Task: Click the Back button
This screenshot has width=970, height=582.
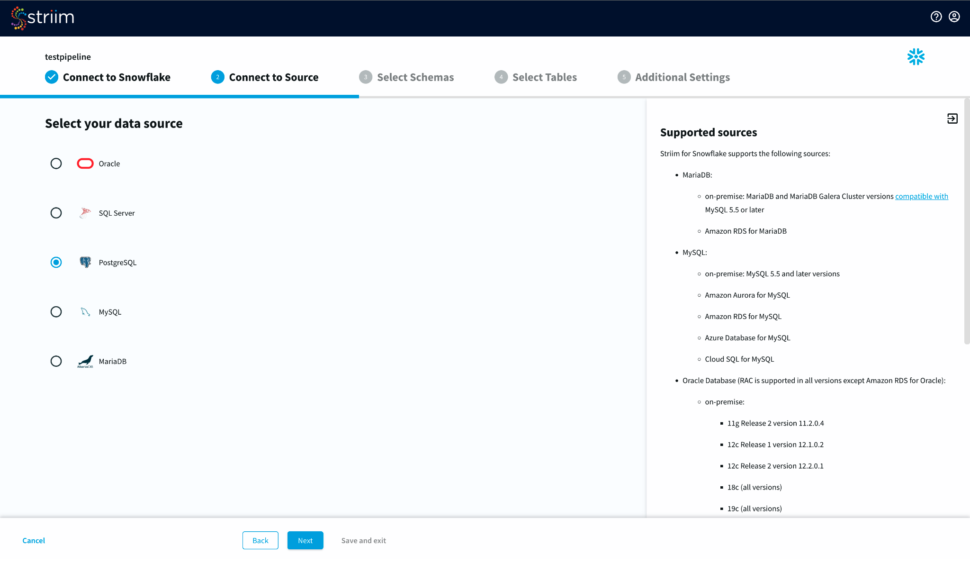Action: tap(260, 540)
